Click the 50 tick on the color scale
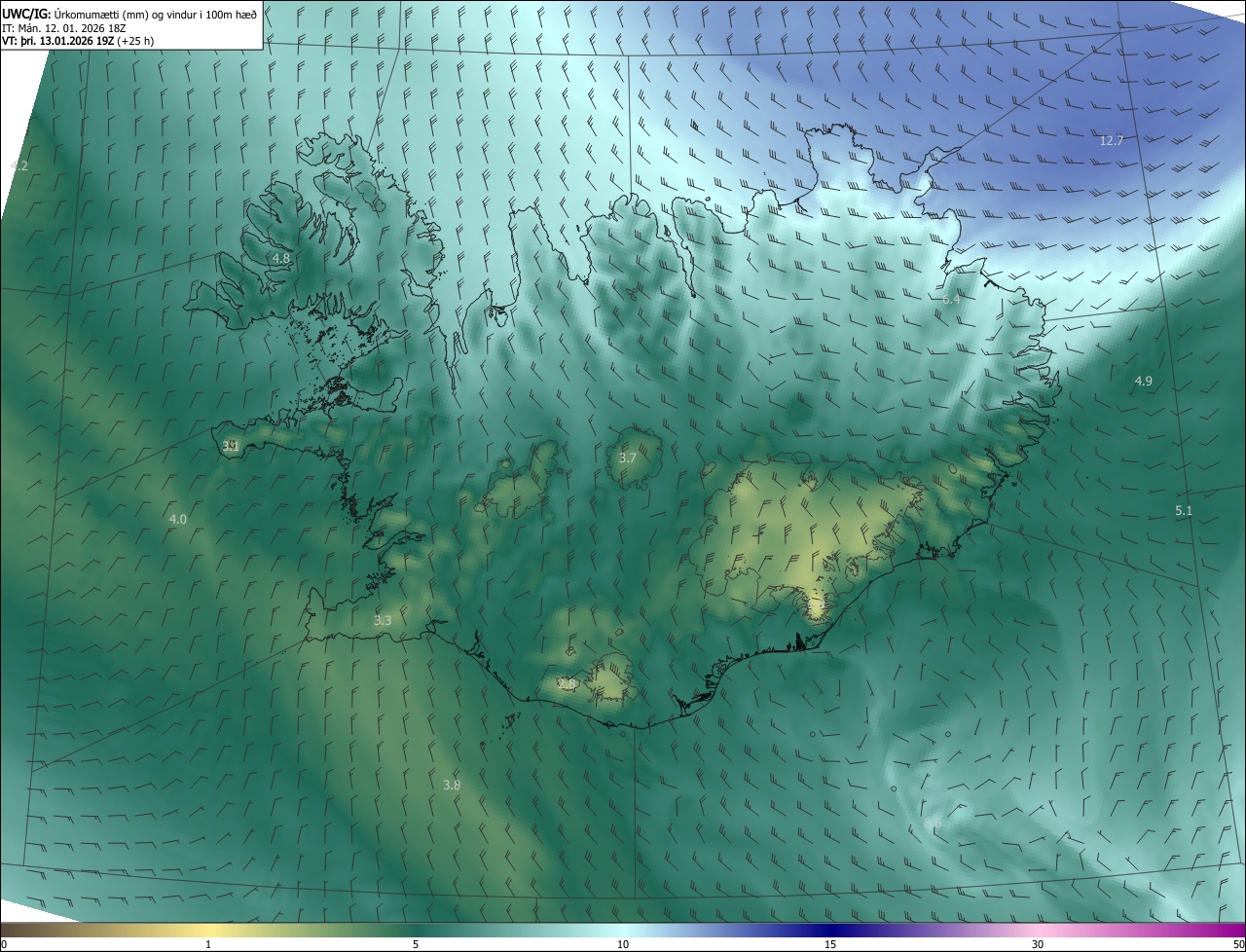This screenshot has width=1246, height=952. click(x=1238, y=944)
